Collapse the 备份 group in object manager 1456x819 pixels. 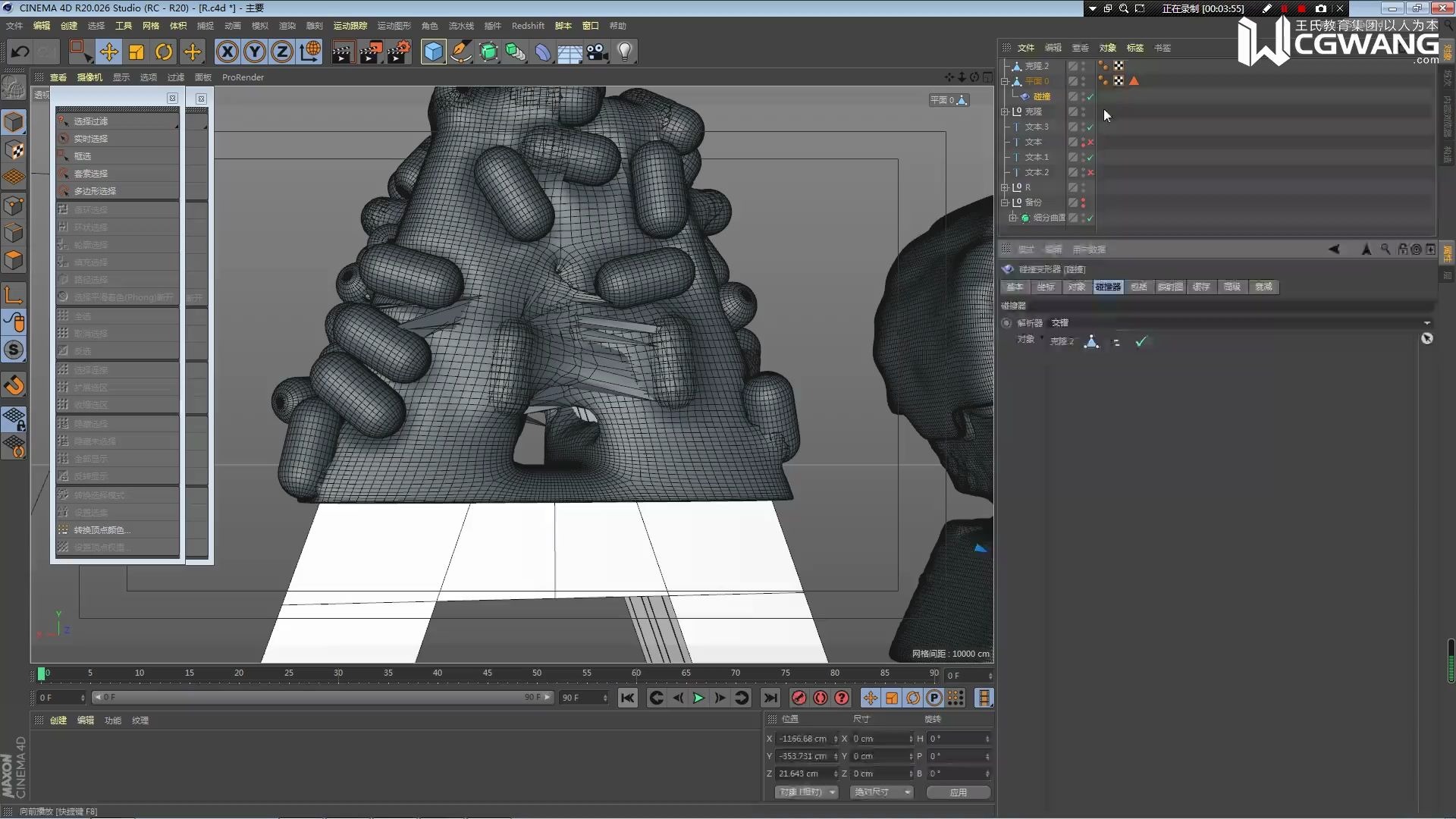pyautogui.click(x=1006, y=202)
